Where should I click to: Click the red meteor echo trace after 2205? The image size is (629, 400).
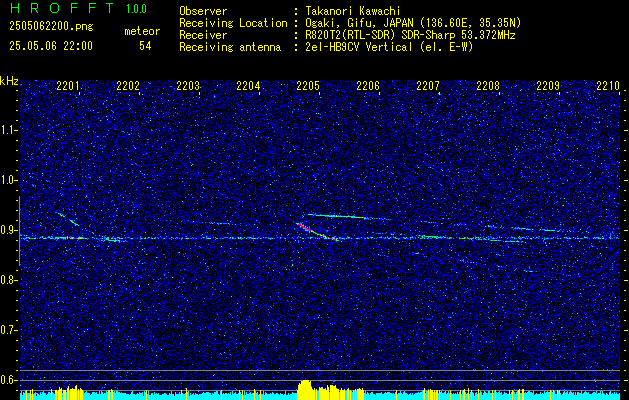coord(317,231)
